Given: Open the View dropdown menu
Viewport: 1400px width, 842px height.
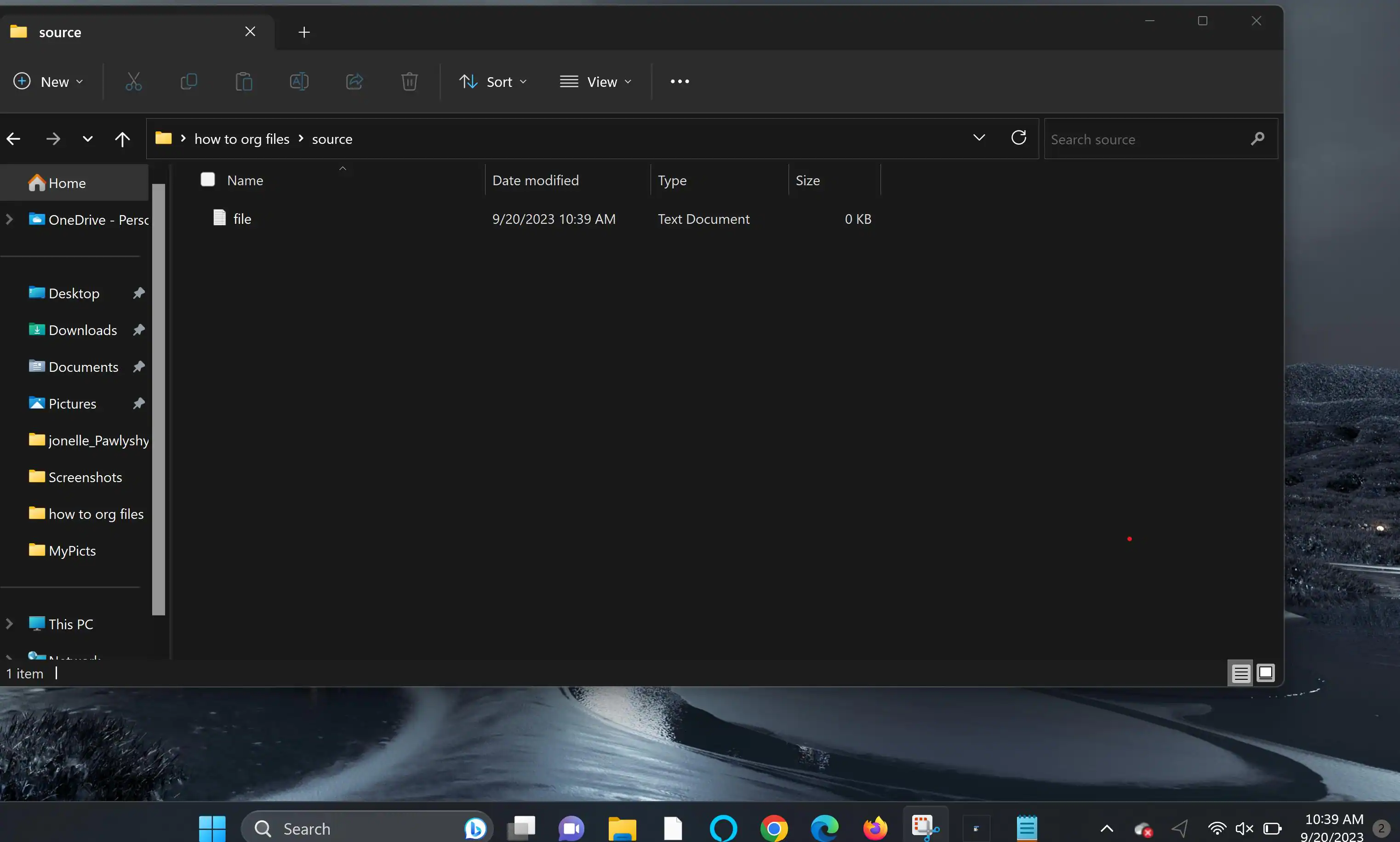Looking at the screenshot, I should [x=595, y=82].
